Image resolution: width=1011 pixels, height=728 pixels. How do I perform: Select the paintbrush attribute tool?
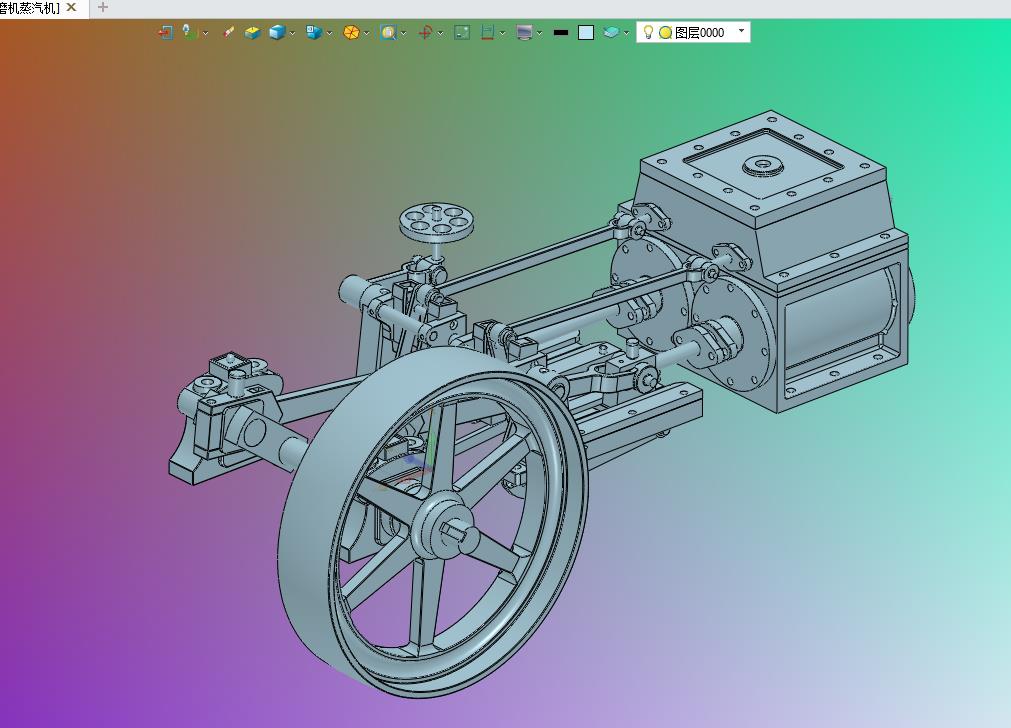point(228,32)
